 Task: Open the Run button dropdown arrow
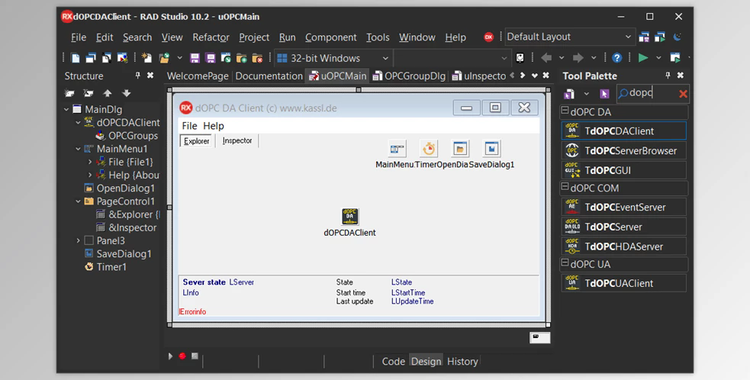pyautogui.click(x=659, y=58)
